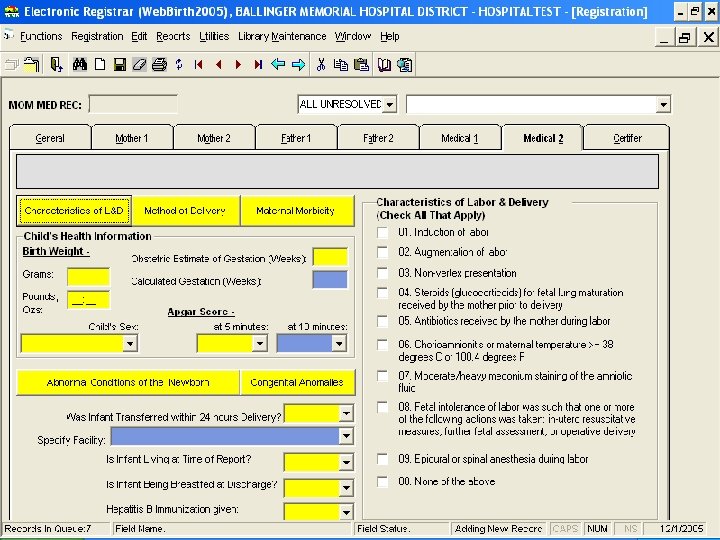Check 06. Chorioamnionitis or maternal temperature
Screen dimensions: 720x540
coord(382,344)
